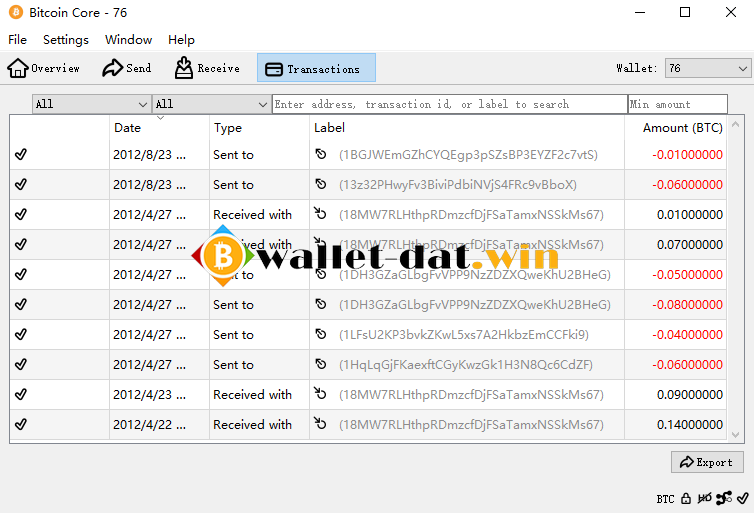Screen dimensions: 754x513
Task: Click the wallet encryption lock icon
Action: click(686, 499)
